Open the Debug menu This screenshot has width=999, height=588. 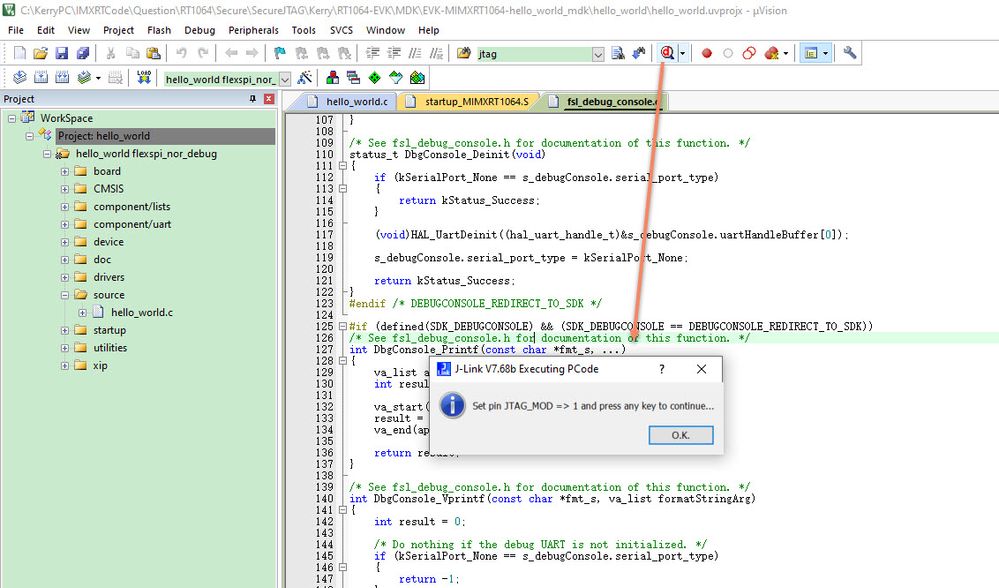[x=199, y=30]
